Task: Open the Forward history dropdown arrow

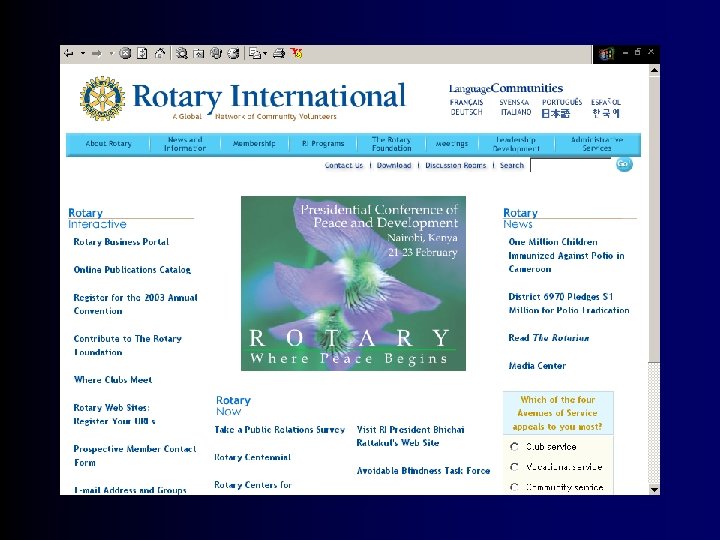Action: (111, 54)
